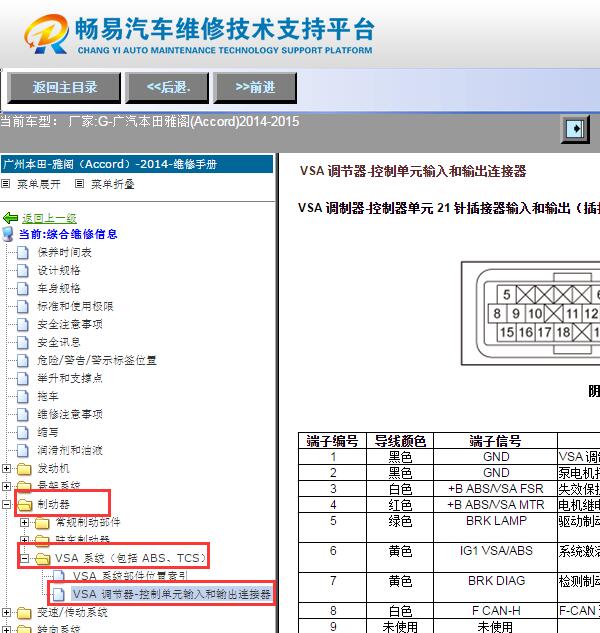Click the 导线颜色 column header
The image size is (600, 633).
tap(400, 441)
